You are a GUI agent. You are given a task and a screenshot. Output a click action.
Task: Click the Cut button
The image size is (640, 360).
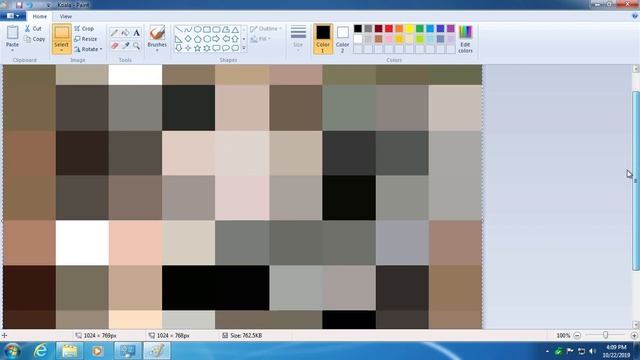33,29
